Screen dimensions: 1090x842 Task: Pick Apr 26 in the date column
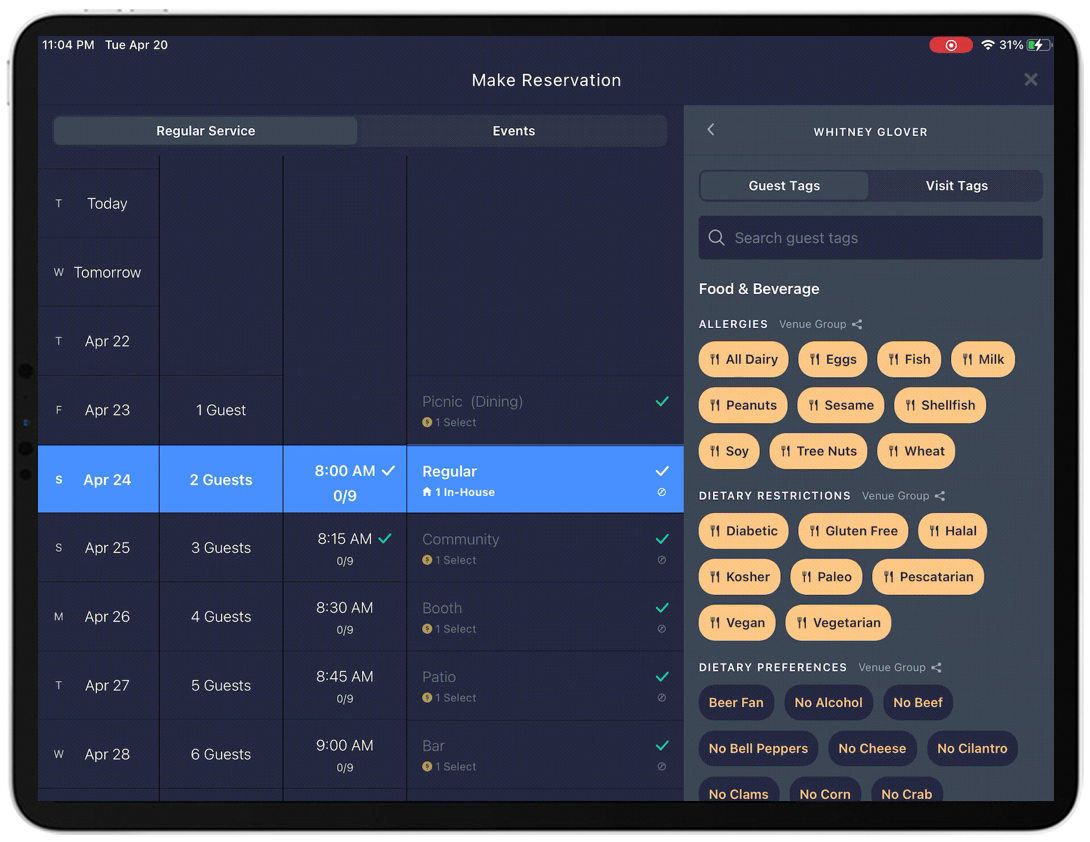[107, 617]
